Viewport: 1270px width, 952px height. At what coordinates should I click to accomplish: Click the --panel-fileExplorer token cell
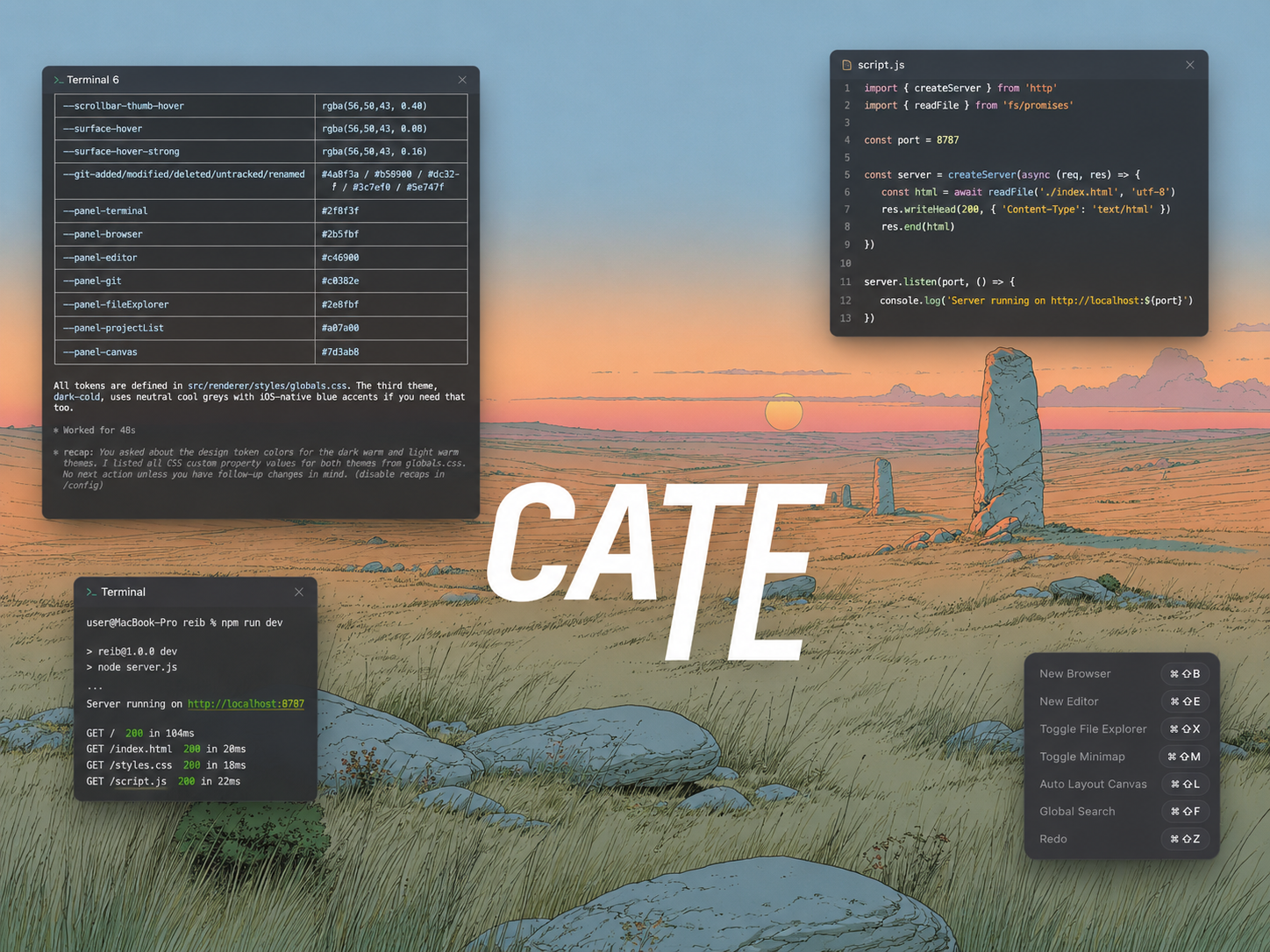click(184, 304)
